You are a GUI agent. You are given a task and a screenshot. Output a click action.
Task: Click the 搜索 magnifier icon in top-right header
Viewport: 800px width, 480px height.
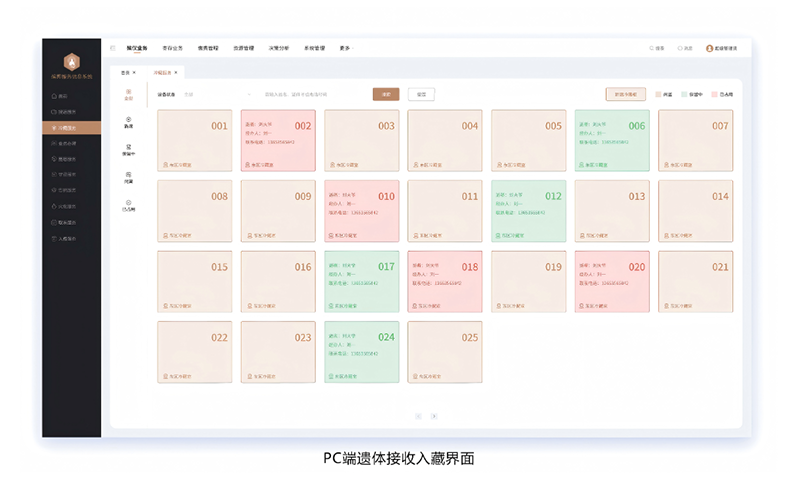(652, 48)
